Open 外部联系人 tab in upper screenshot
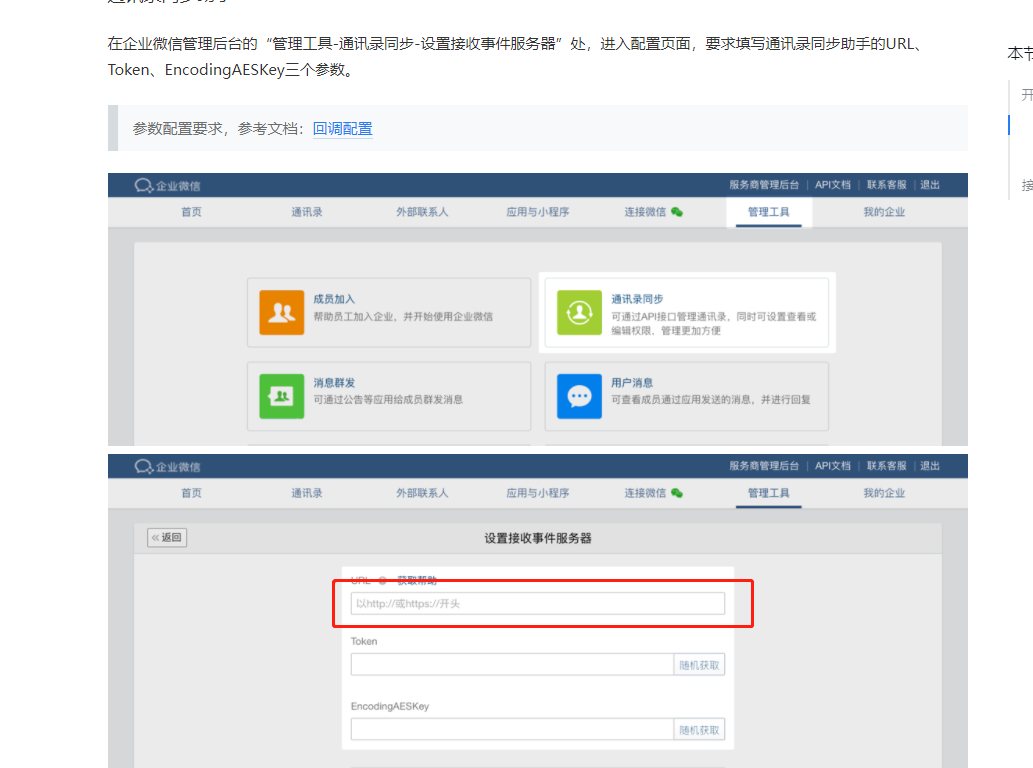Image resolution: width=1033 pixels, height=768 pixels. 422,212
